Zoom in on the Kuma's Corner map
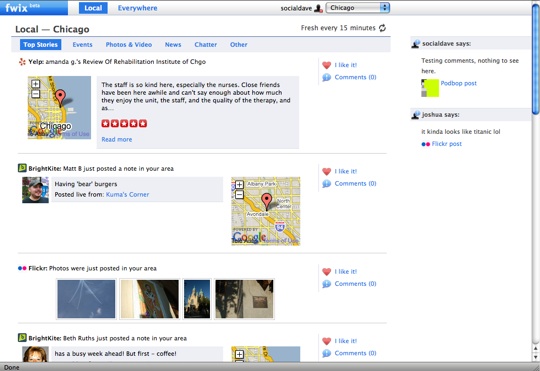 (239, 184)
